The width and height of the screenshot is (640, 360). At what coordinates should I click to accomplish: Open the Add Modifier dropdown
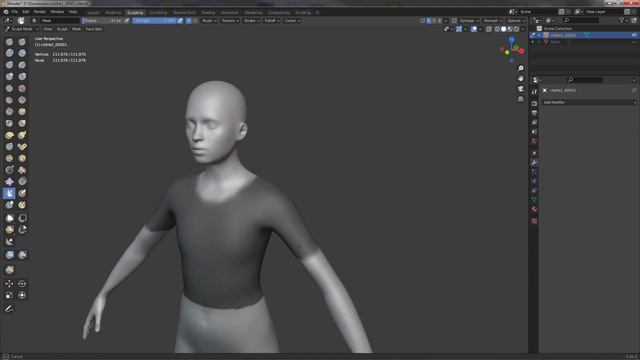click(x=589, y=102)
